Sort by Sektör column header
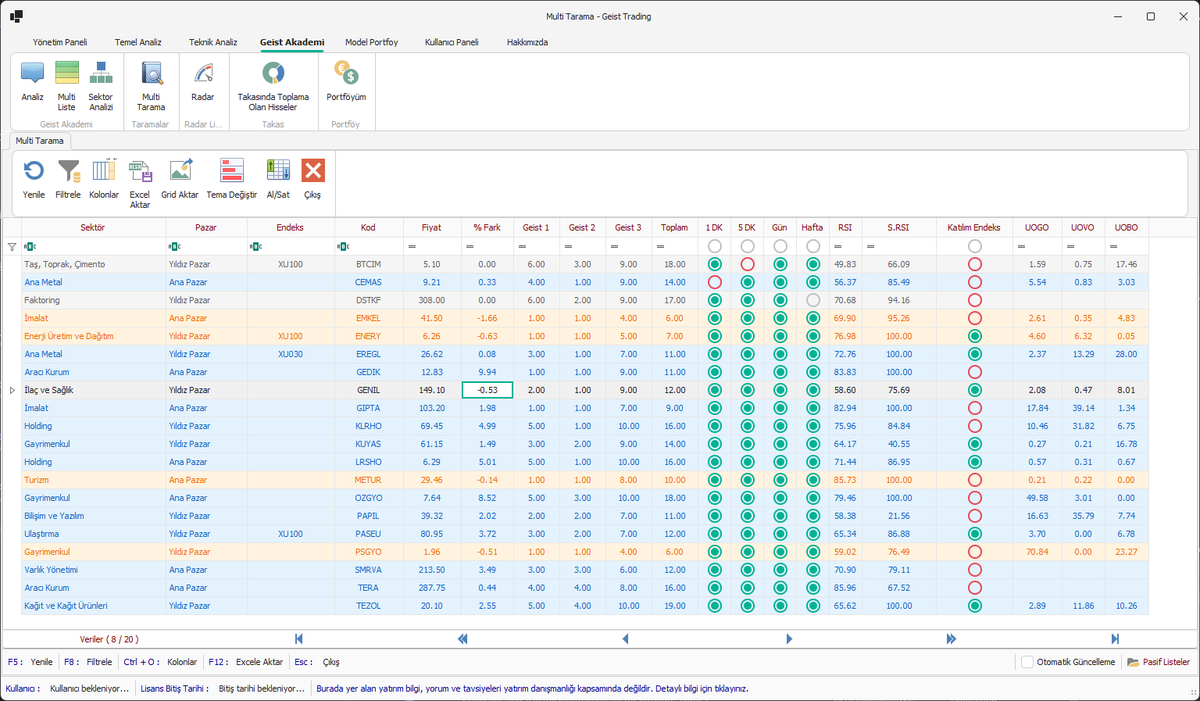The height and width of the screenshot is (701, 1200). (x=93, y=228)
